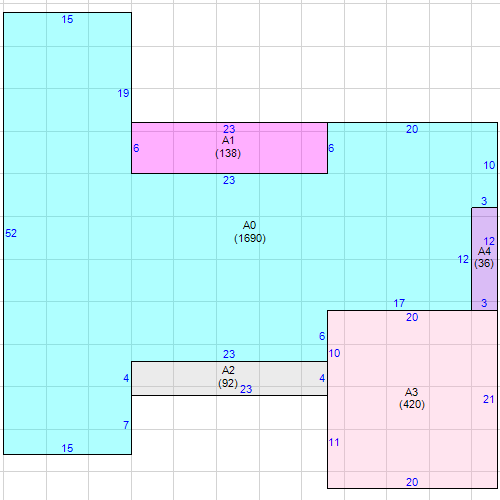The image size is (500, 500).
Task: Click the 7 dimension label below A2
Action: click(126, 425)
